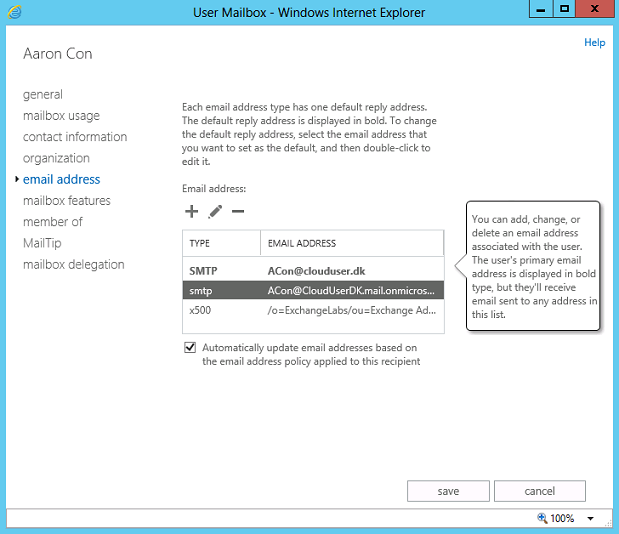
Task: Show the member of section
Action: pos(53,222)
